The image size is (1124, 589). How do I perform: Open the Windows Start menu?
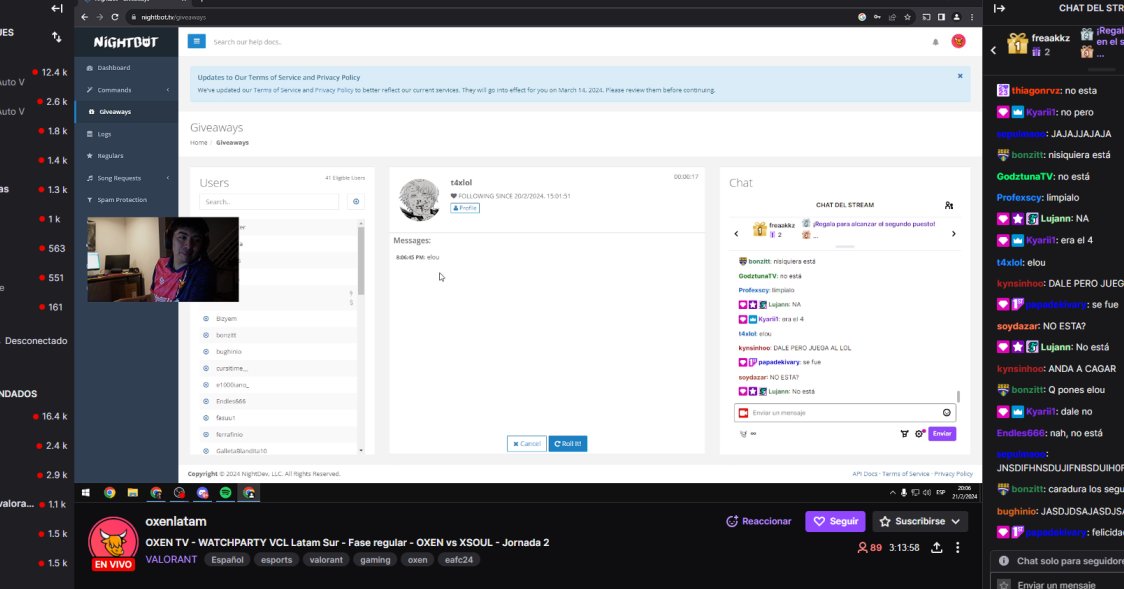[x=86, y=493]
